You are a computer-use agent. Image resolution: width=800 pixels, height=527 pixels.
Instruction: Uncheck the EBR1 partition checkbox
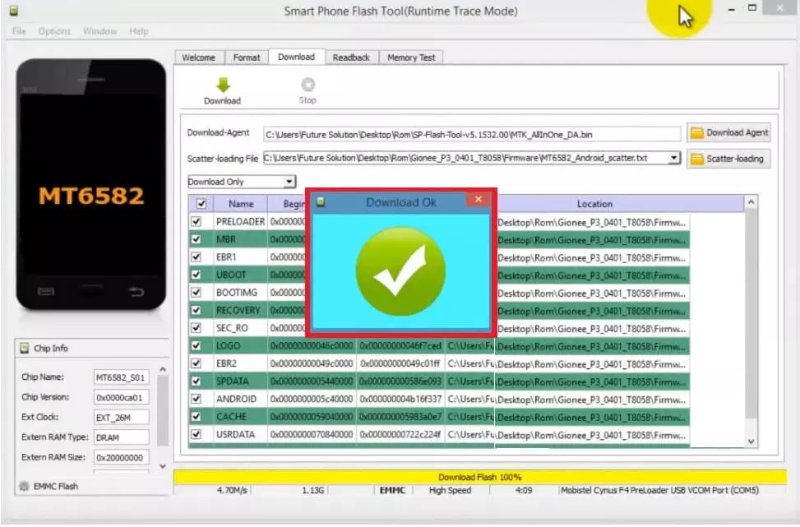point(196,257)
